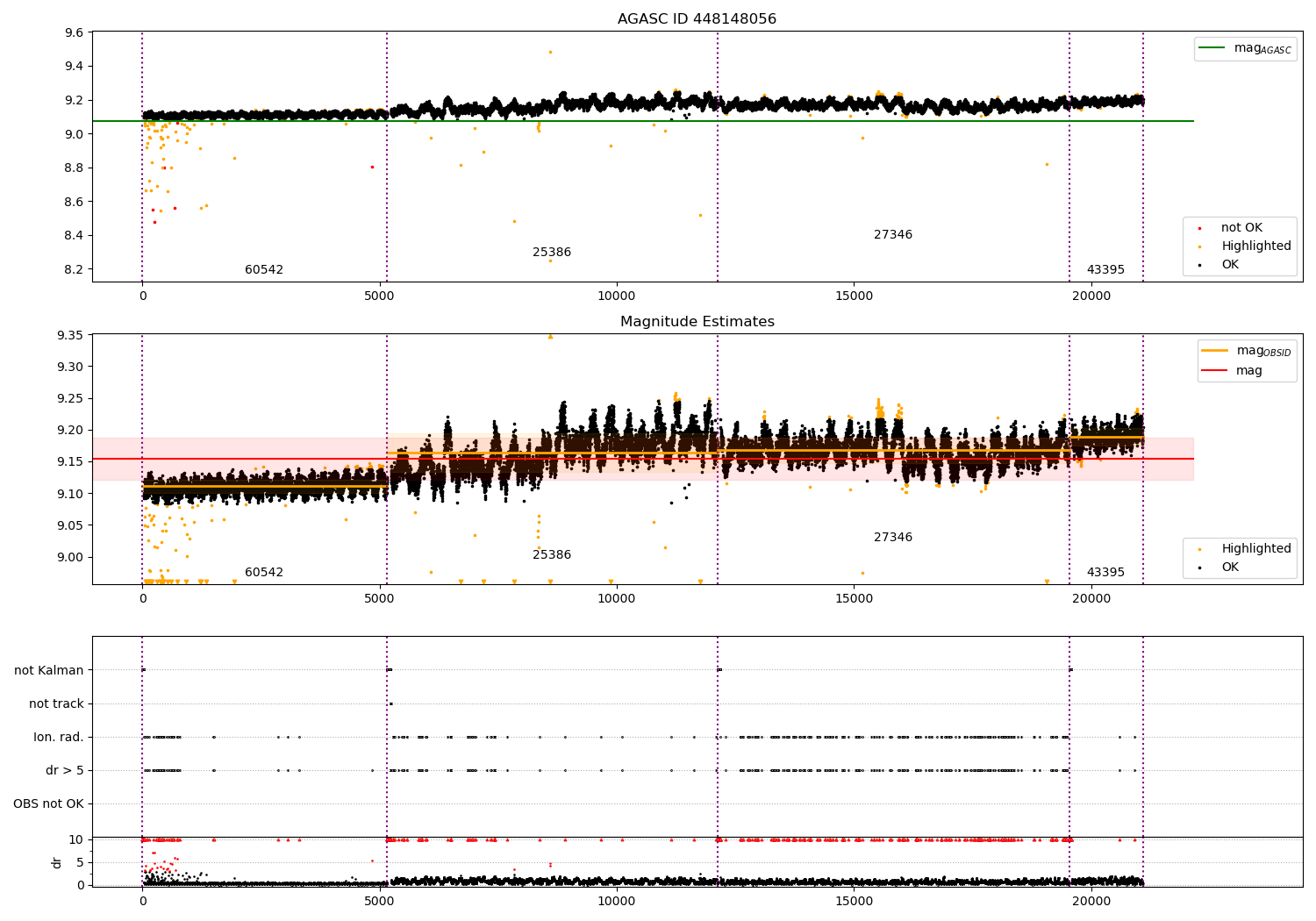Click the 5 tick on the dr axis

click(x=81, y=863)
